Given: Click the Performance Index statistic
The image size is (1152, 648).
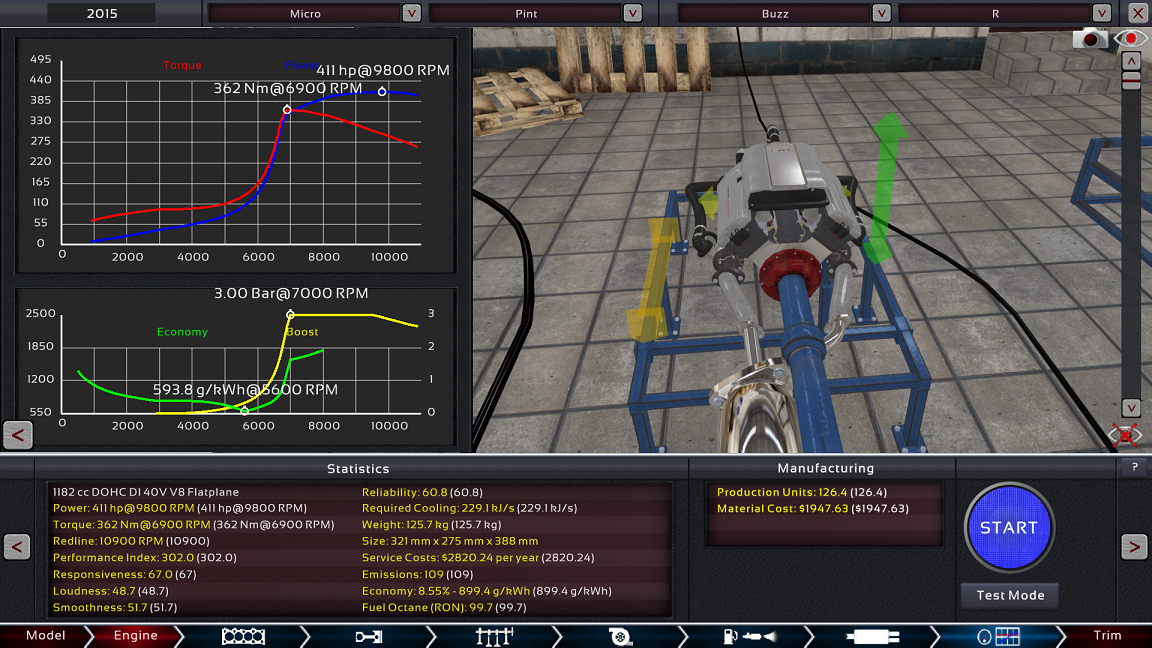Looking at the screenshot, I should tap(145, 558).
